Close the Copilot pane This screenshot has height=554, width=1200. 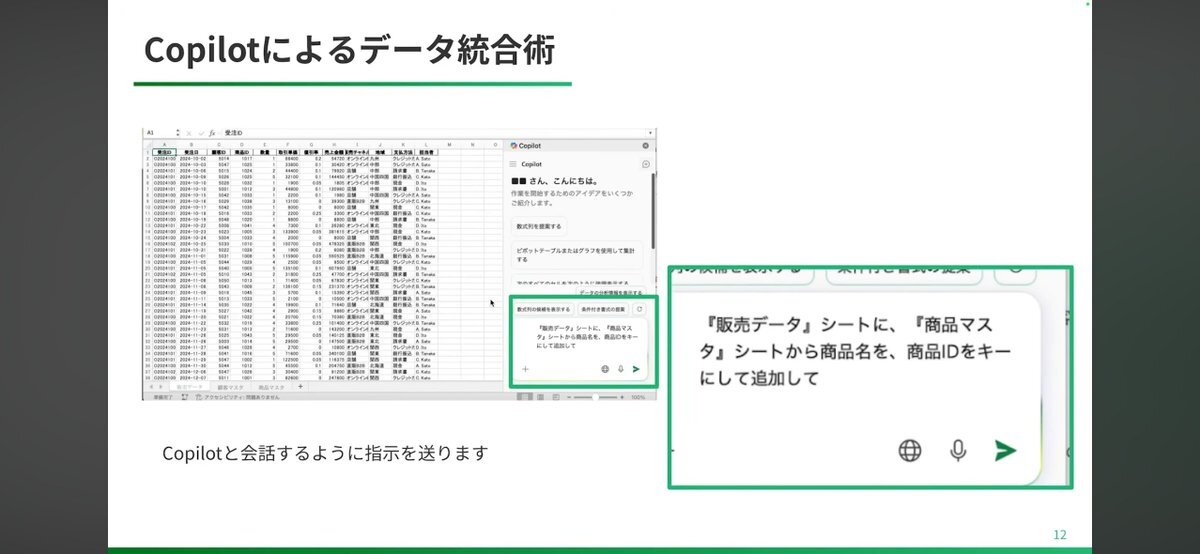[646, 146]
